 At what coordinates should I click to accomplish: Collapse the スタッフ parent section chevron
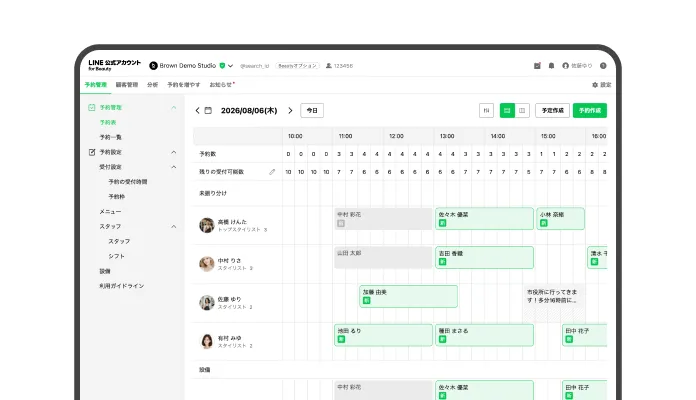tap(174, 226)
